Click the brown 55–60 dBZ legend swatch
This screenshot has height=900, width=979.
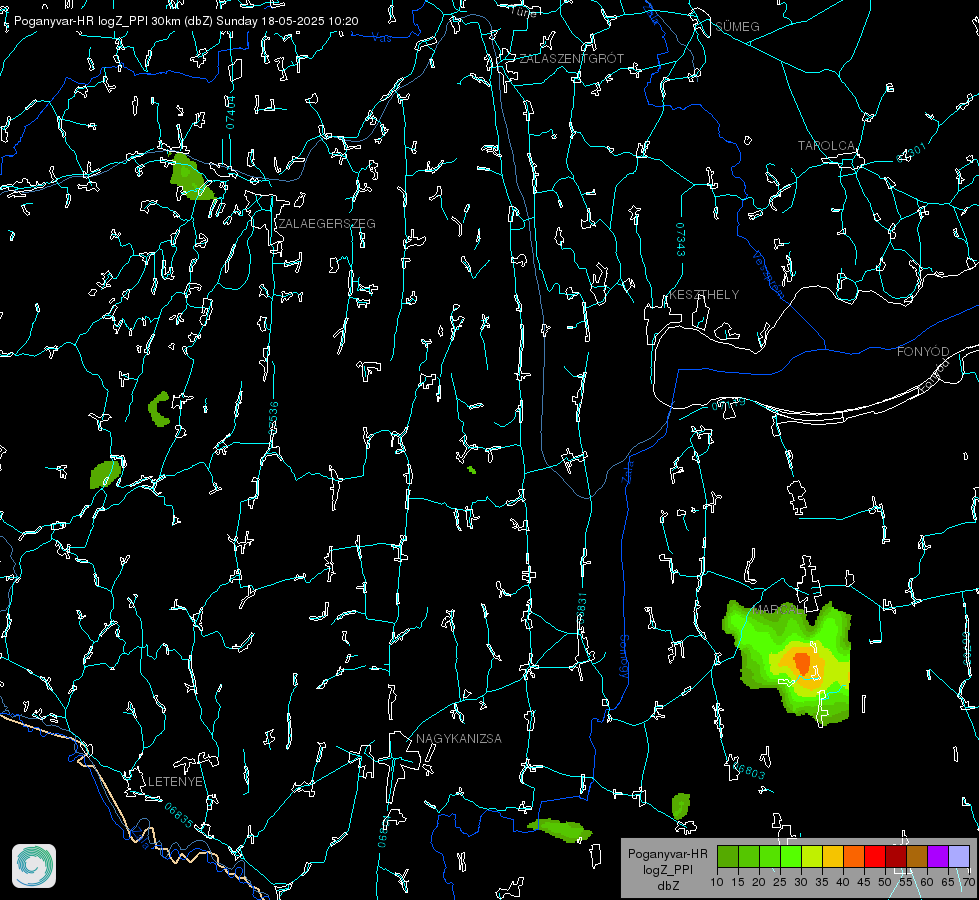[917, 857]
